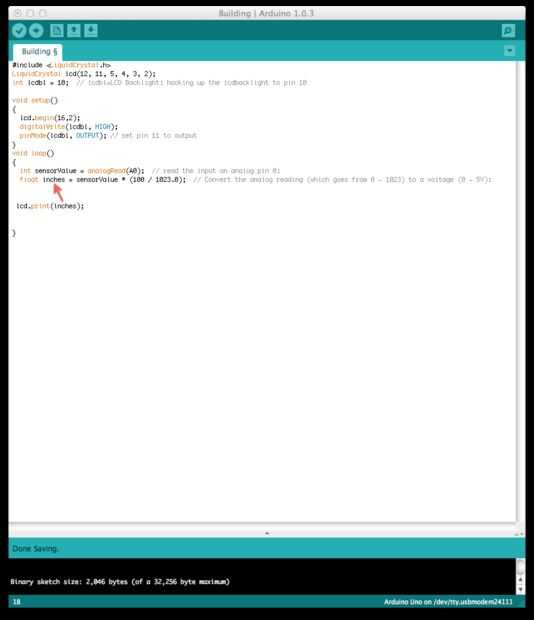Screen dimensions: 534x620
Task: Open the Serial Monitor magnifier icon
Action: [x=508, y=30]
